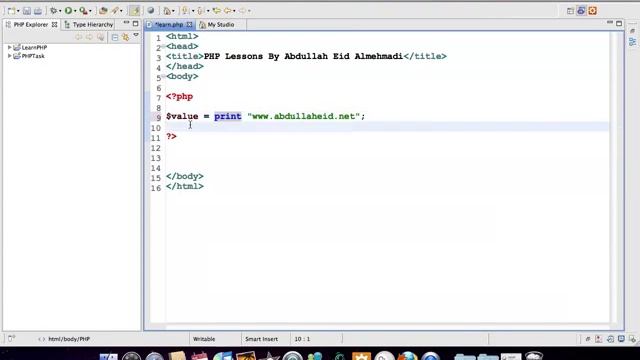Collapse the body tag fold marker
The width and height of the screenshot is (640, 360).
(x=163, y=76)
